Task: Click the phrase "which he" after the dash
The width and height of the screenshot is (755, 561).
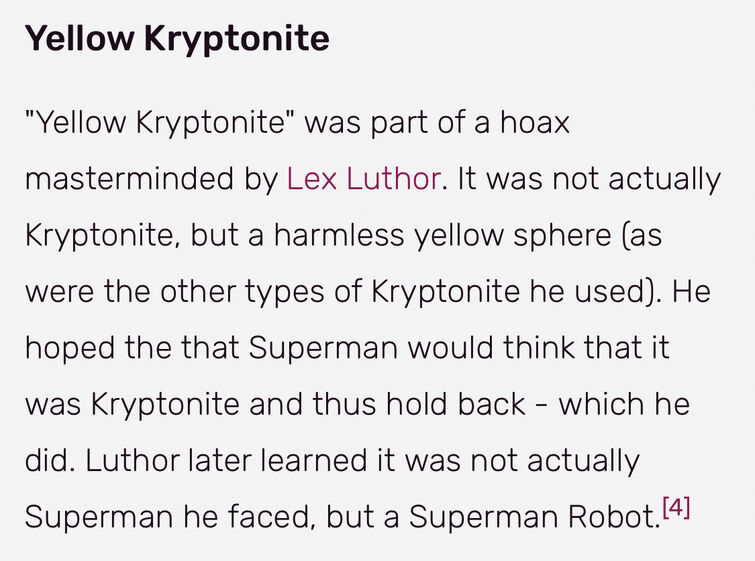Action: [x=625, y=404]
